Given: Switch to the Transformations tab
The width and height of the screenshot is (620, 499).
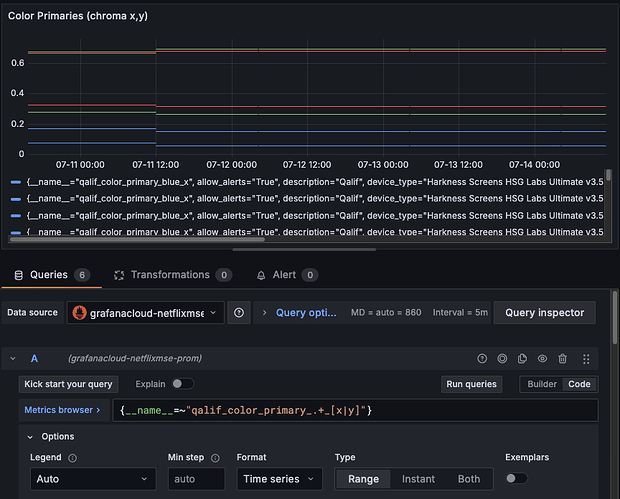Looking at the screenshot, I should pos(173,275).
